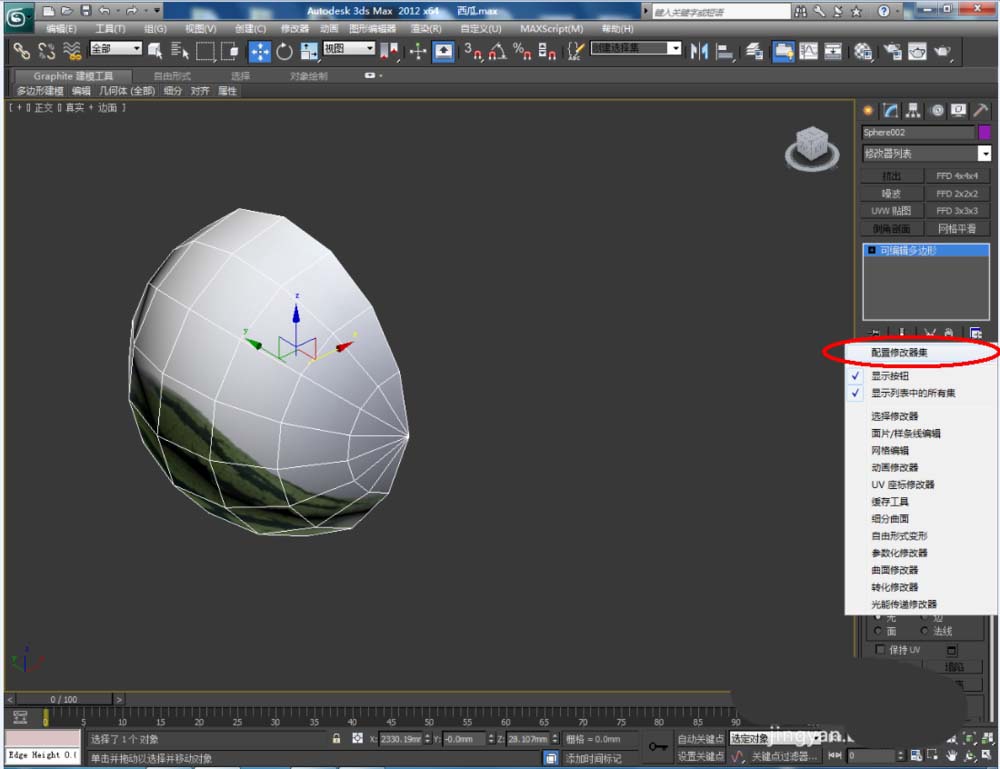The image size is (1000, 769).
Task: Toggle the selection lock icon in status bar
Action: 337,739
